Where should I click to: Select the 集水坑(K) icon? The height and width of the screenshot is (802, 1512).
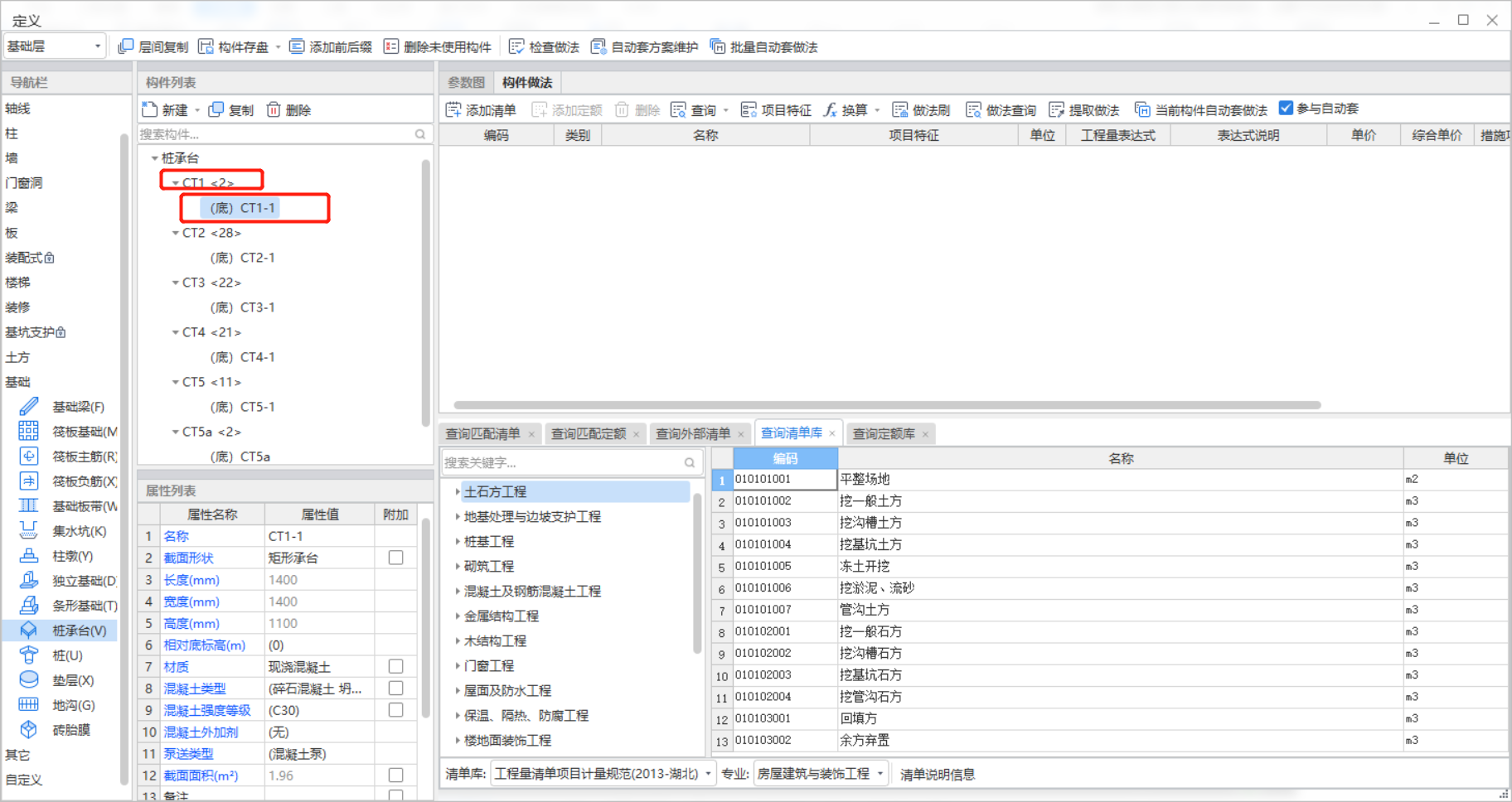point(29,530)
